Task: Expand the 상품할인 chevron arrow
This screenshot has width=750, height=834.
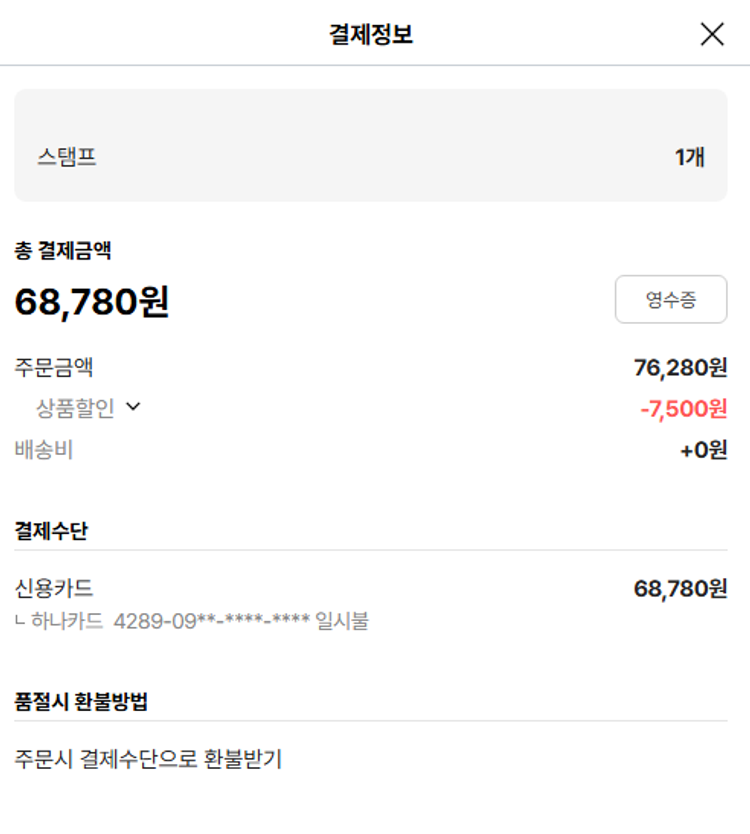Action: [x=133, y=407]
